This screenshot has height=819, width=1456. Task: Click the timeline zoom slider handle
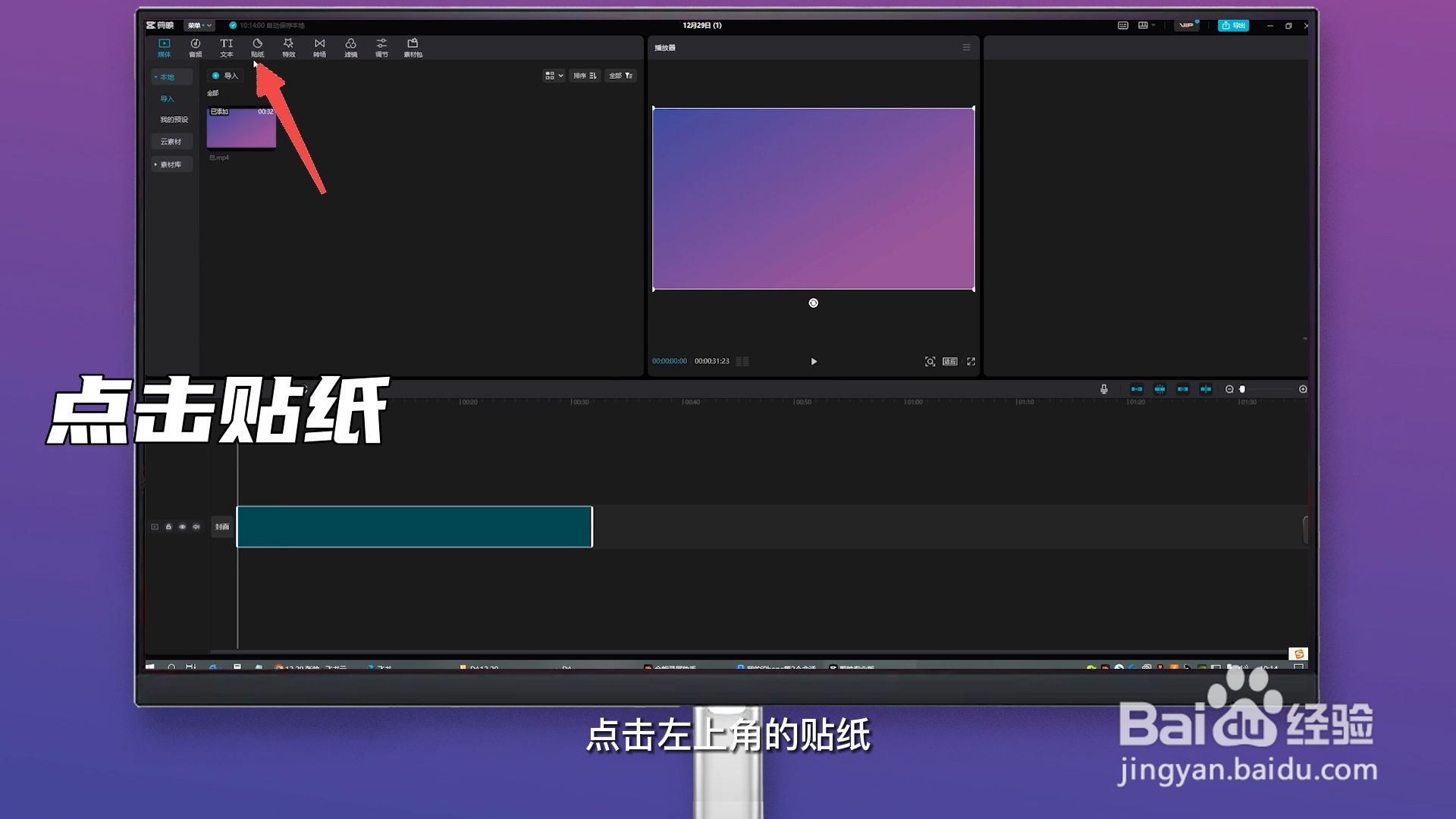point(1242,389)
